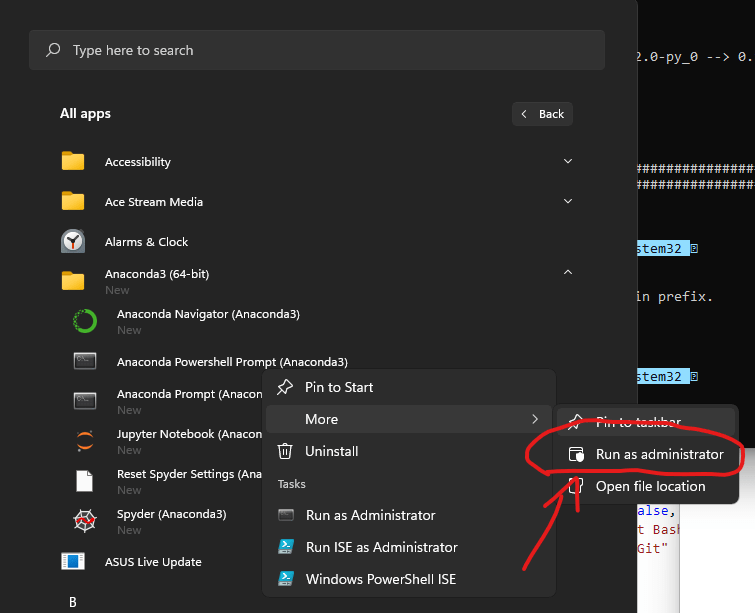Image resolution: width=755 pixels, height=613 pixels.
Task: Collapse the Anaconda3 (64-bit) folder
Action: (568, 272)
